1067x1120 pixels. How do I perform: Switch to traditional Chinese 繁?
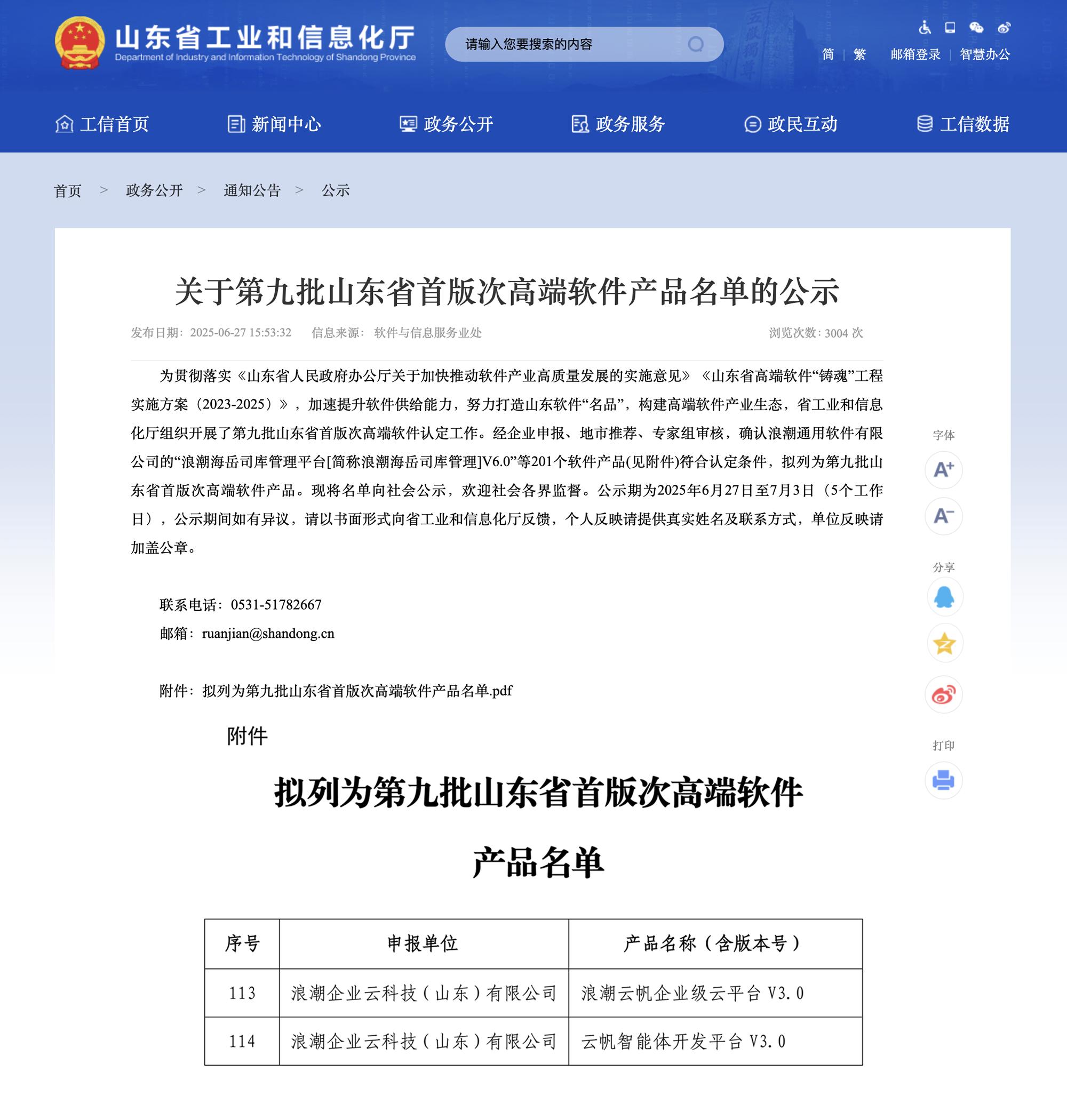point(859,54)
